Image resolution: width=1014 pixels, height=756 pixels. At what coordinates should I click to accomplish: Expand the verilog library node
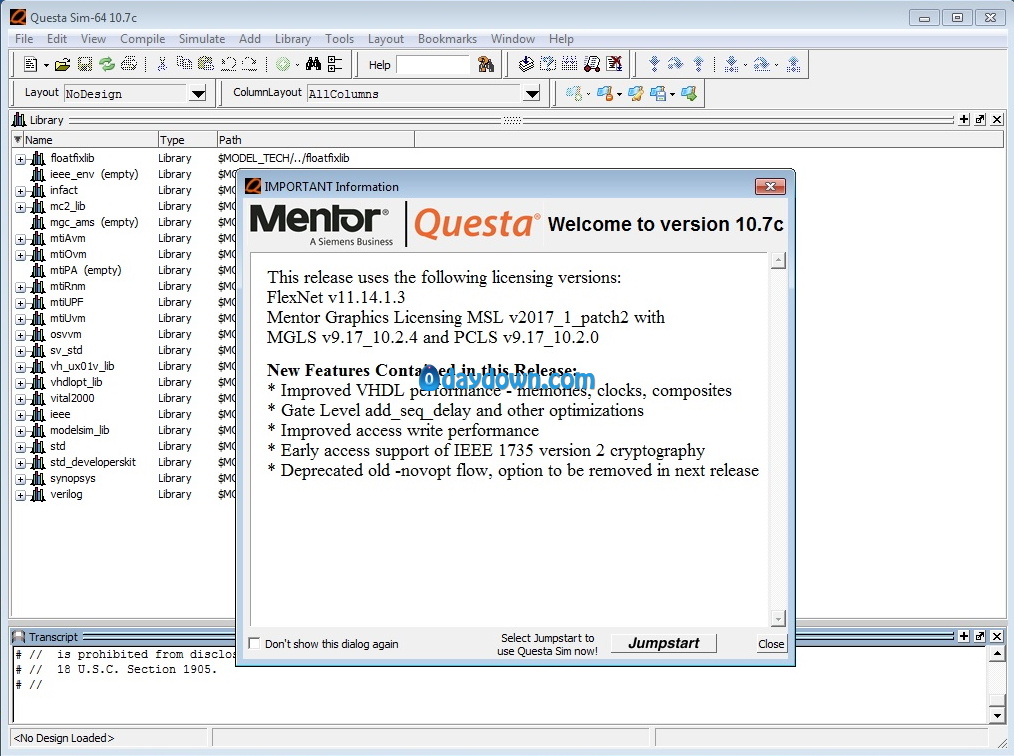[x=21, y=495]
